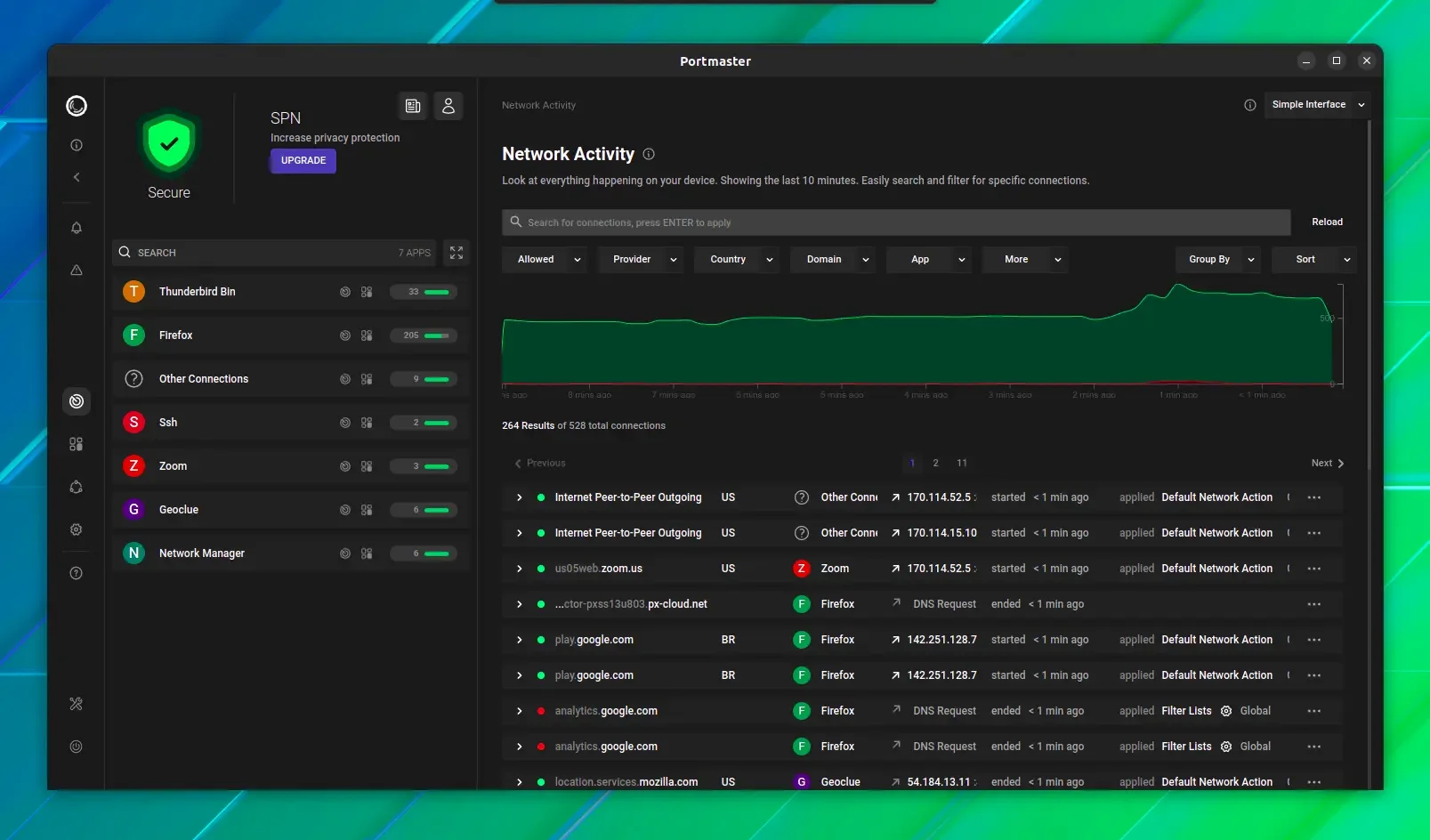Click the purple UPGRADE button
This screenshot has width=1430, height=840.
303,161
